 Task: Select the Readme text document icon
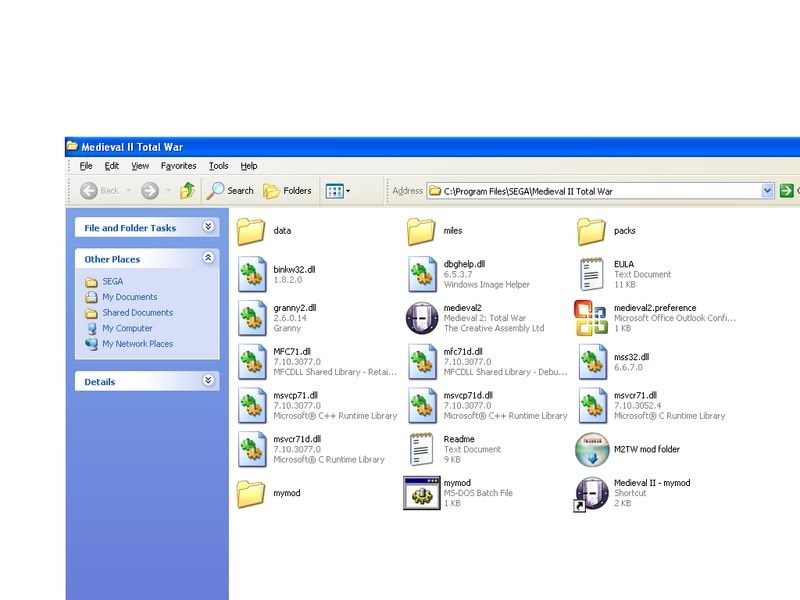421,449
